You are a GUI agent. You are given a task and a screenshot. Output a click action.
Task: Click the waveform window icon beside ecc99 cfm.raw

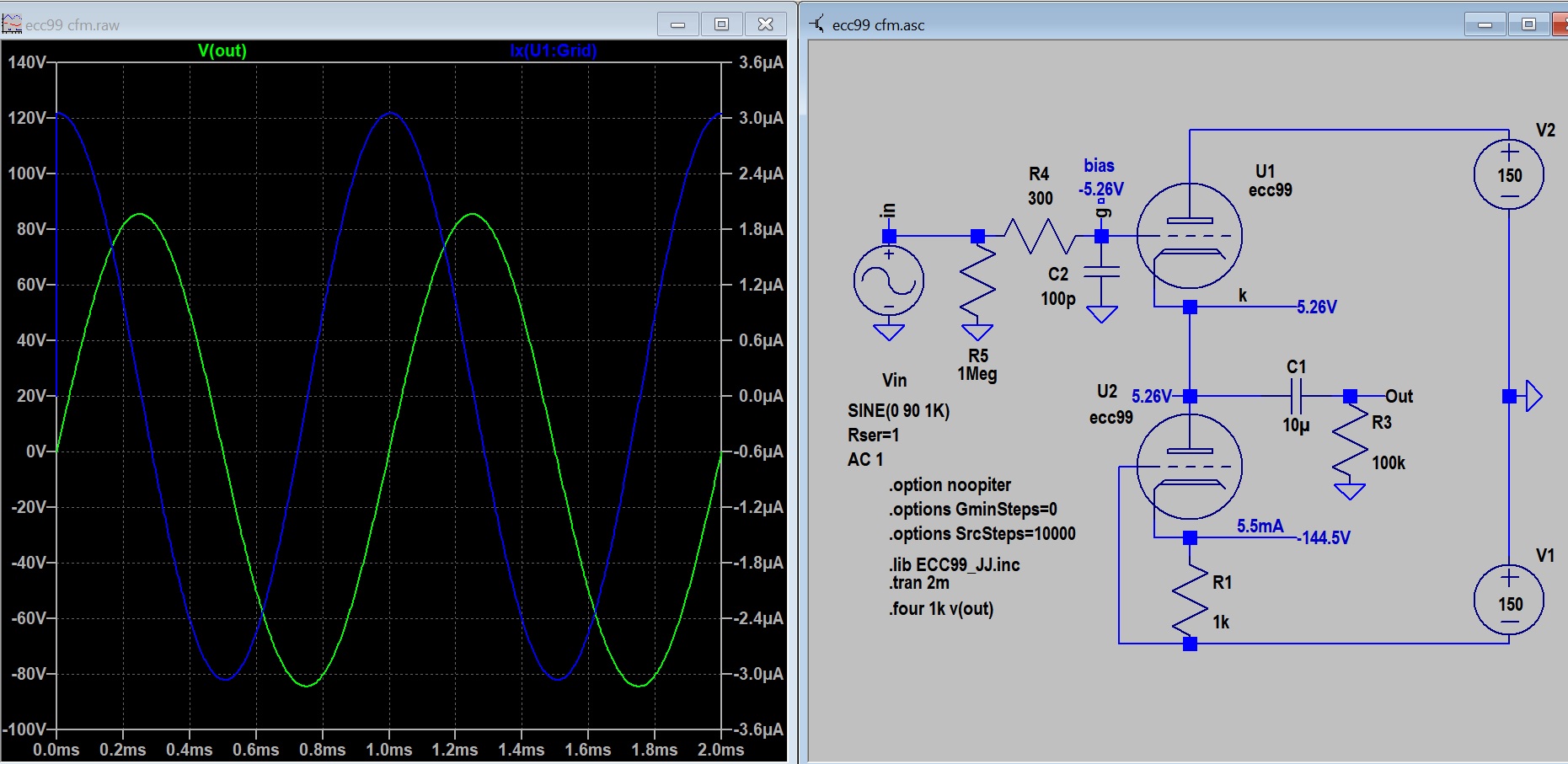[x=12, y=24]
